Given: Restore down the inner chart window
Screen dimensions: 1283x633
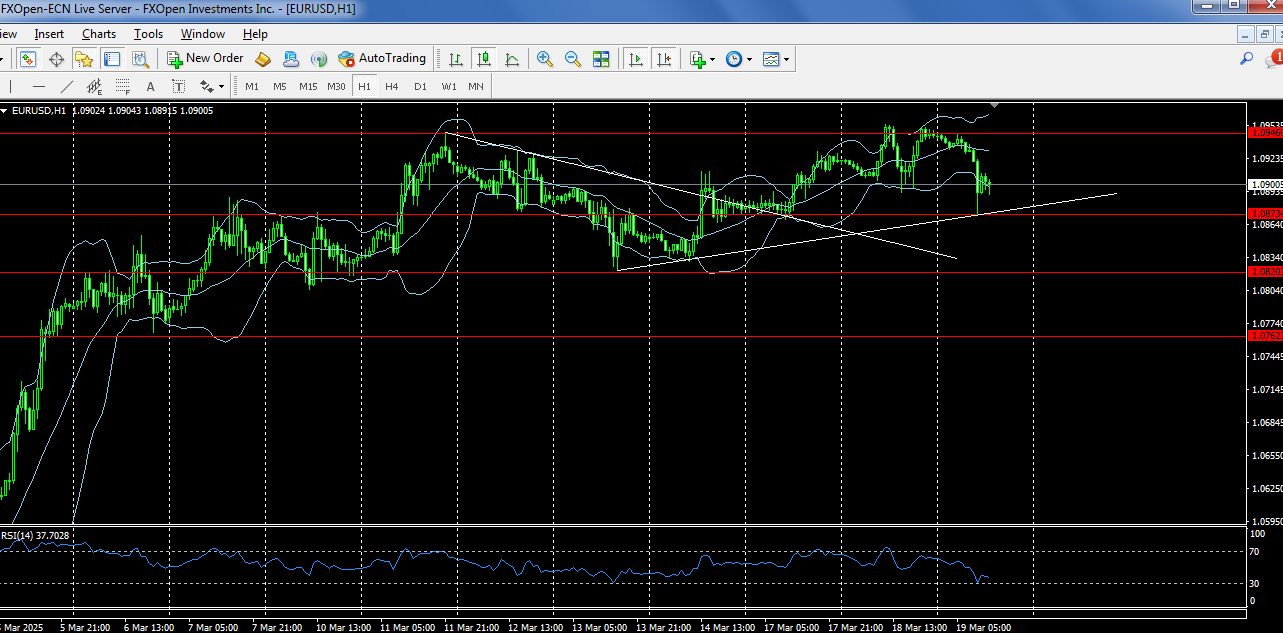Looking at the screenshot, I should (1264, 34).
